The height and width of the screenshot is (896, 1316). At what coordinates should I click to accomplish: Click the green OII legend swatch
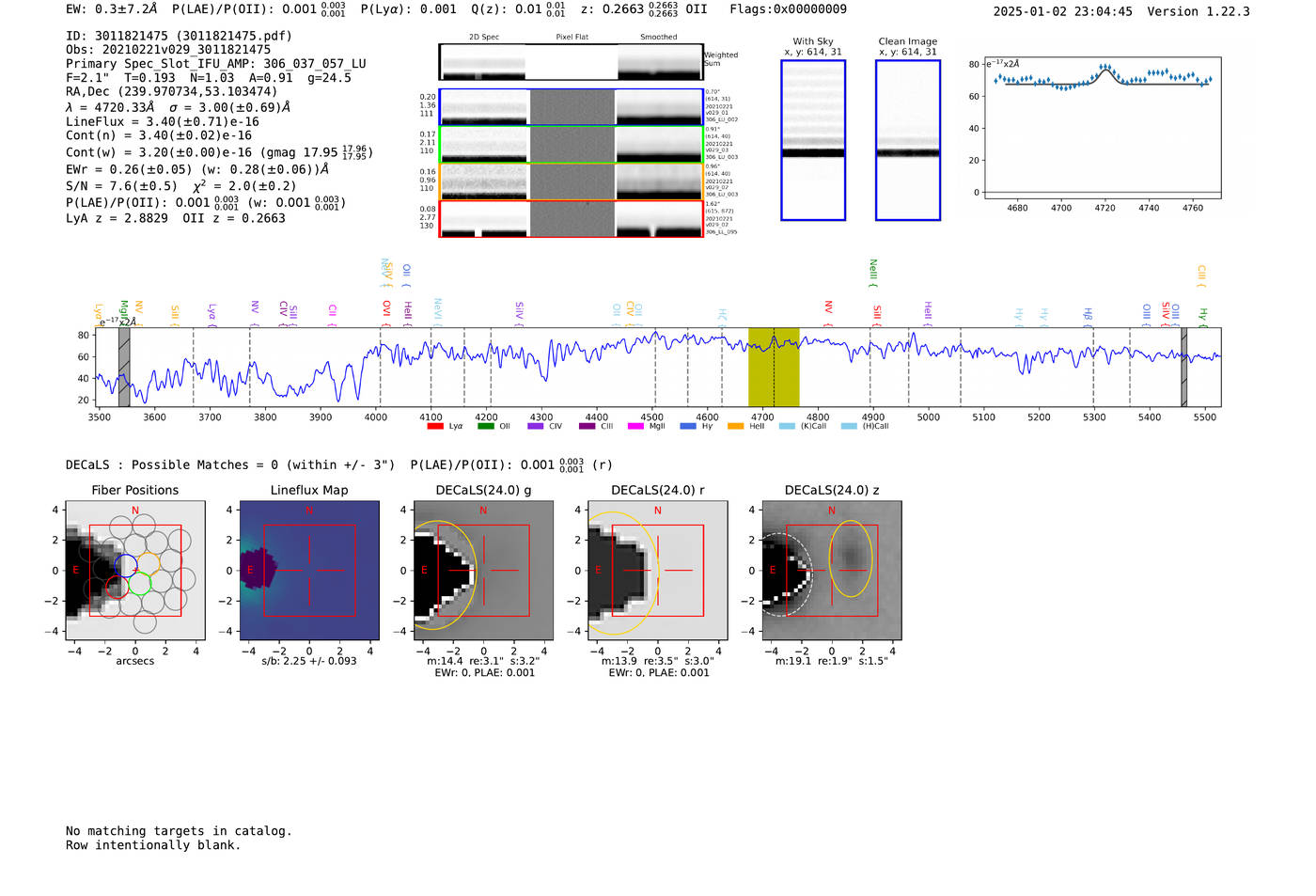coord(485,426)
